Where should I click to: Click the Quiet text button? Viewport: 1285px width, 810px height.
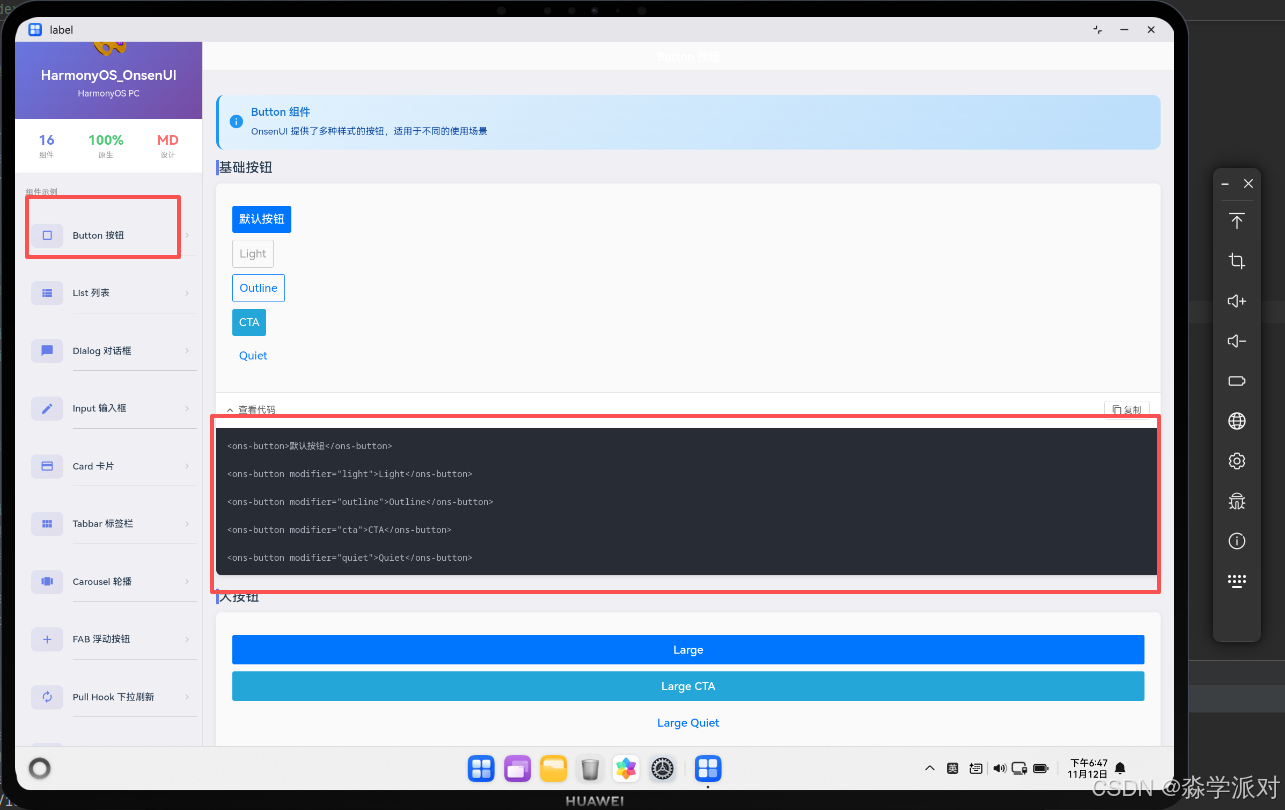click(253, 356)
